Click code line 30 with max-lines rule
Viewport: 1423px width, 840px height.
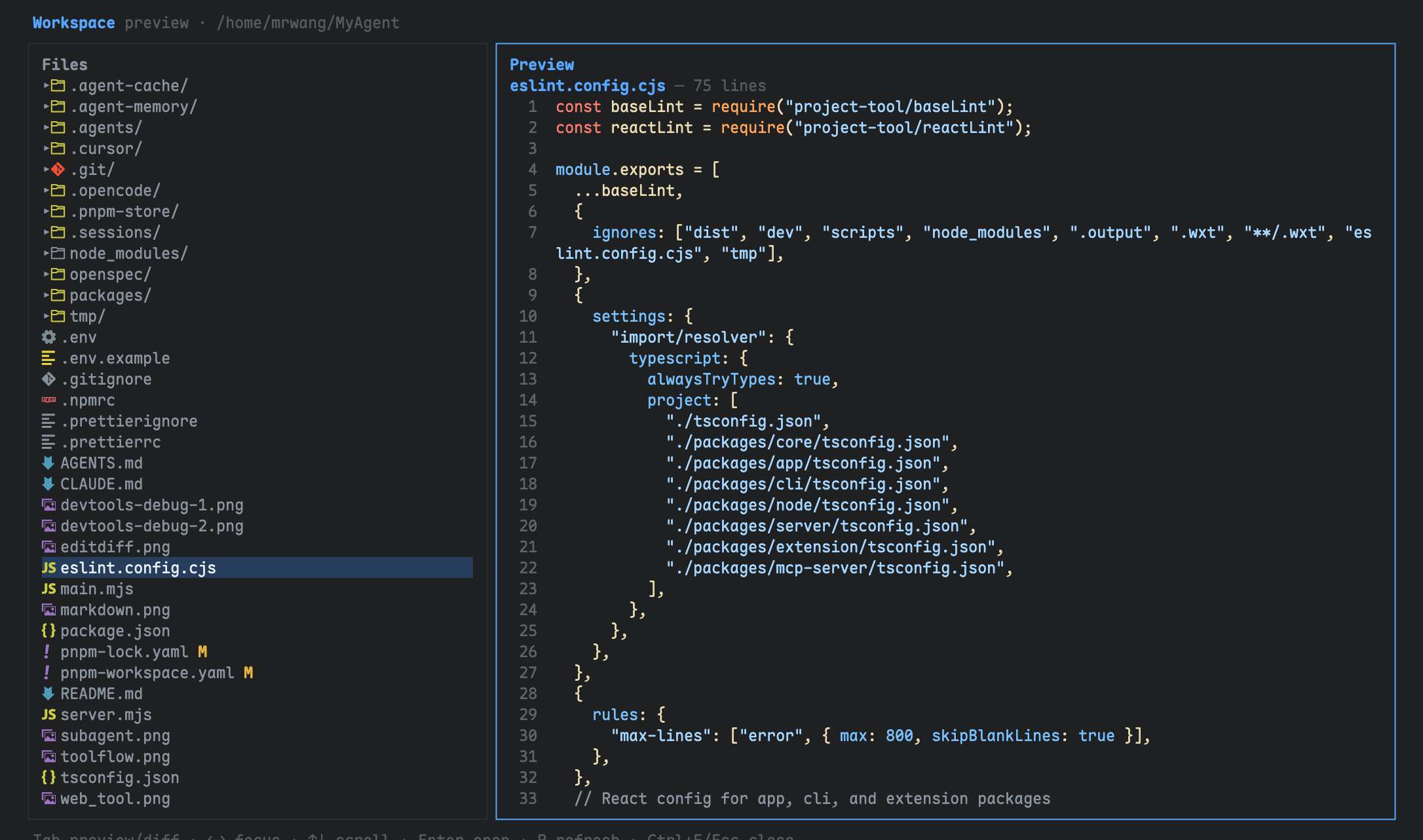881,736
